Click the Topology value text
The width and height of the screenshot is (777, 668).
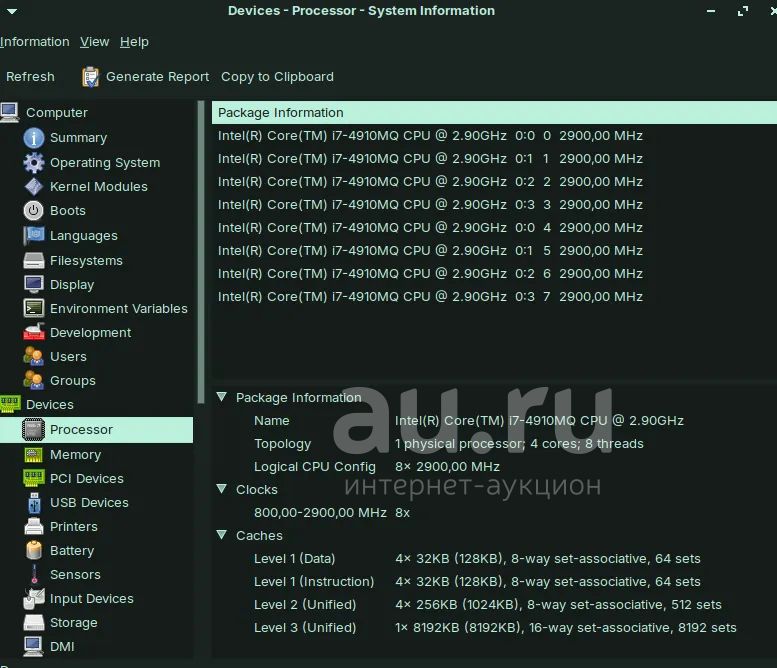(x=519, y=444)
